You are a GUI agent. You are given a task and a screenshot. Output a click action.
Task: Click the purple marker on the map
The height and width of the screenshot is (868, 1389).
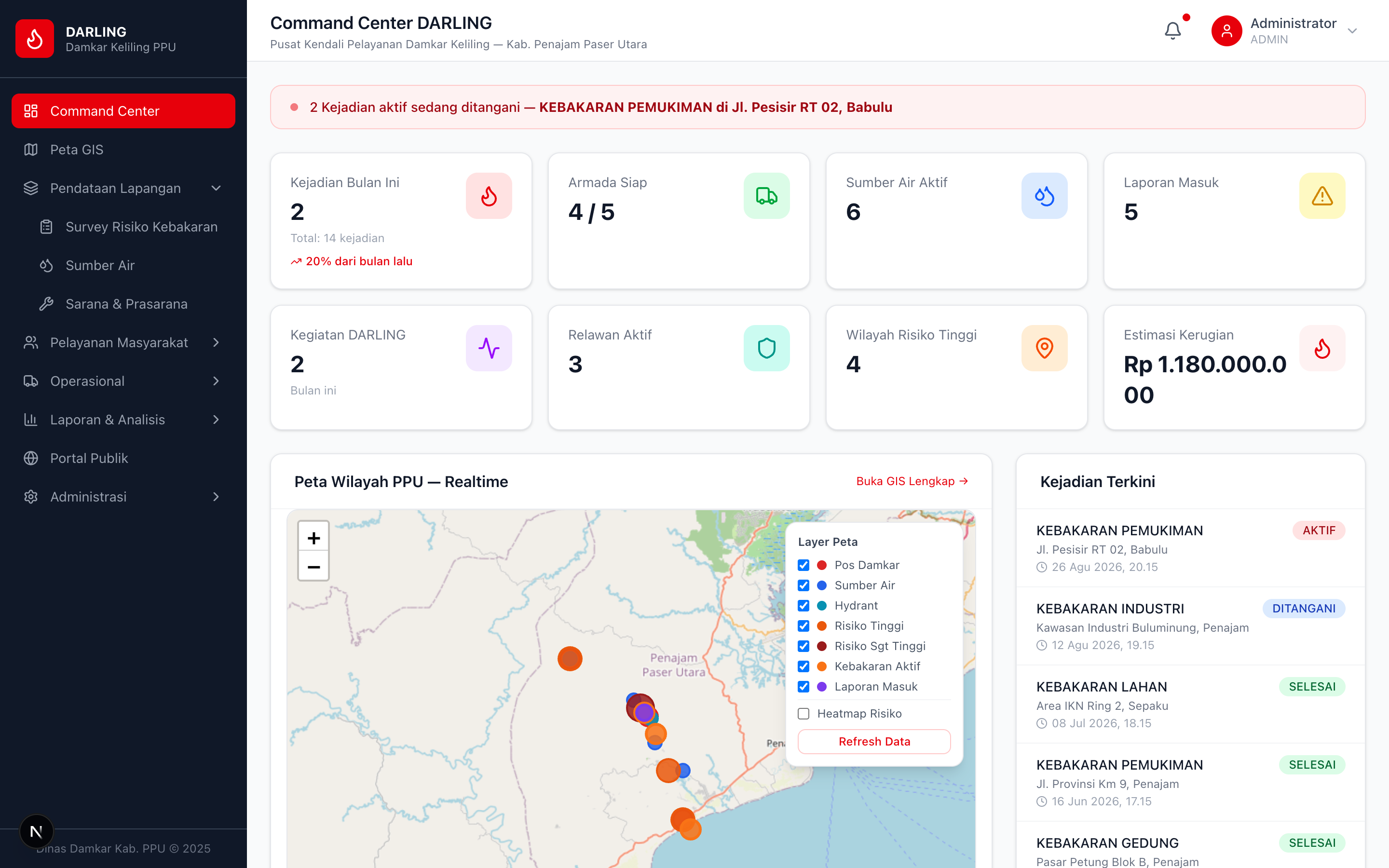click(644, 712)
